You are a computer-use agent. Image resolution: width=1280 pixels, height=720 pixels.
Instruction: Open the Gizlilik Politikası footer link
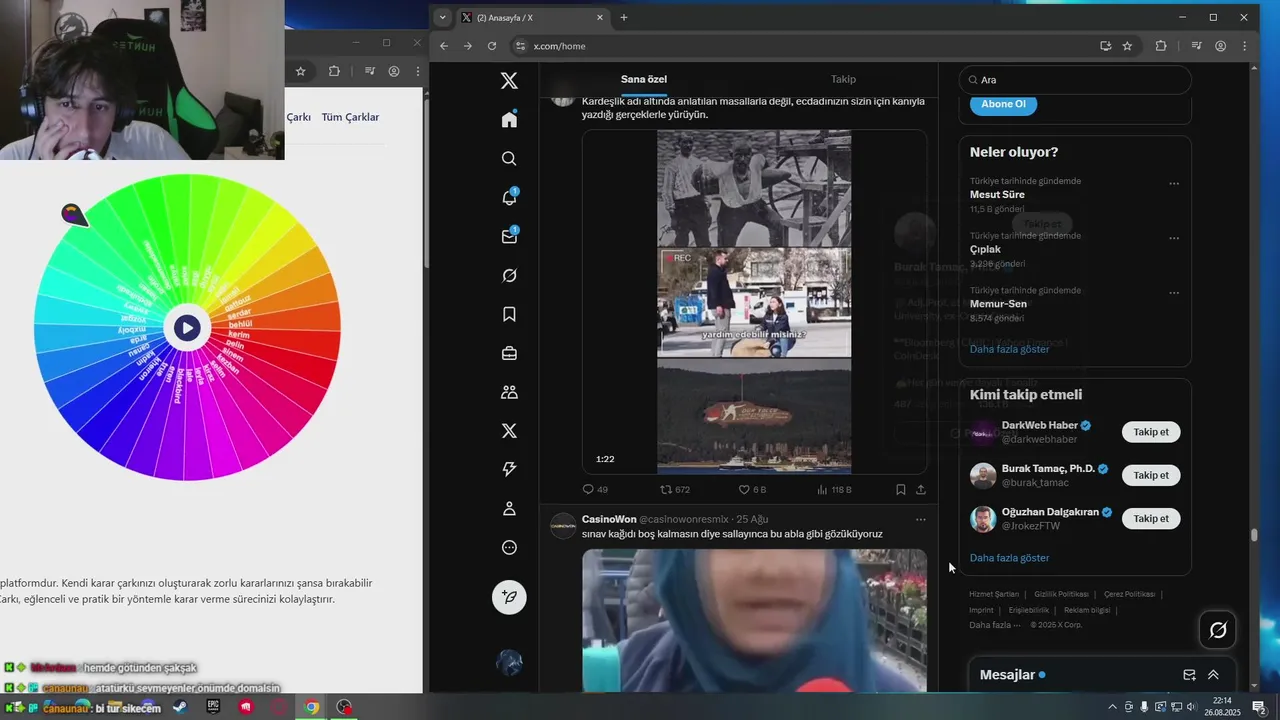pyautogui.click(x=1061, y=594)
